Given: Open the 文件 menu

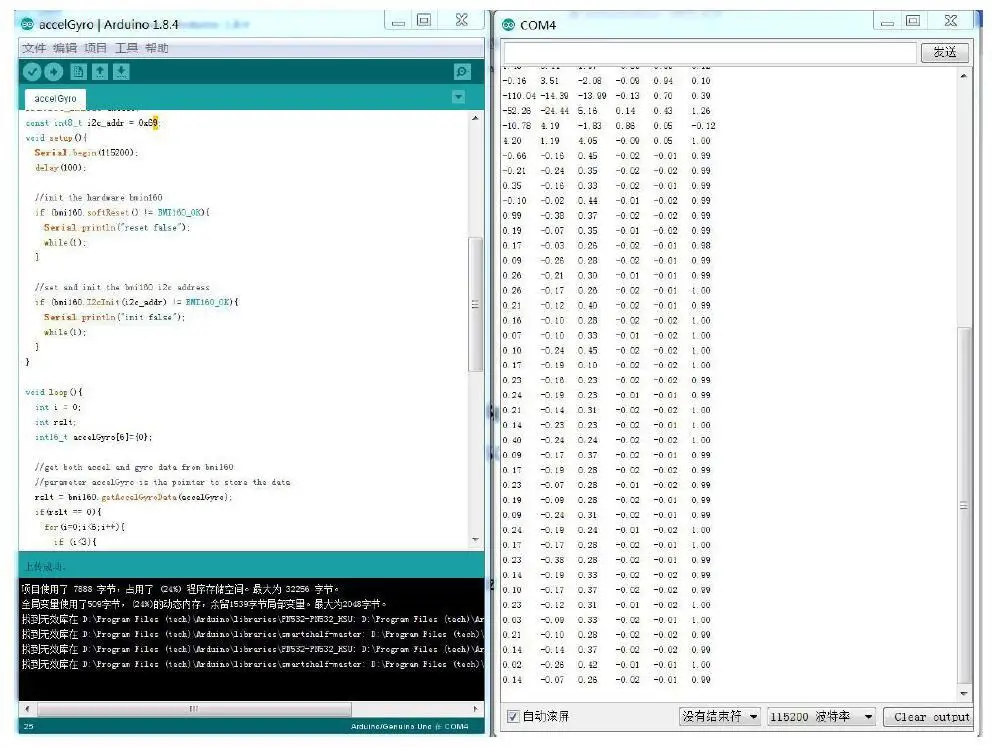Looking at the screenshot, I should pyautogui.click(x=34, y=48).
